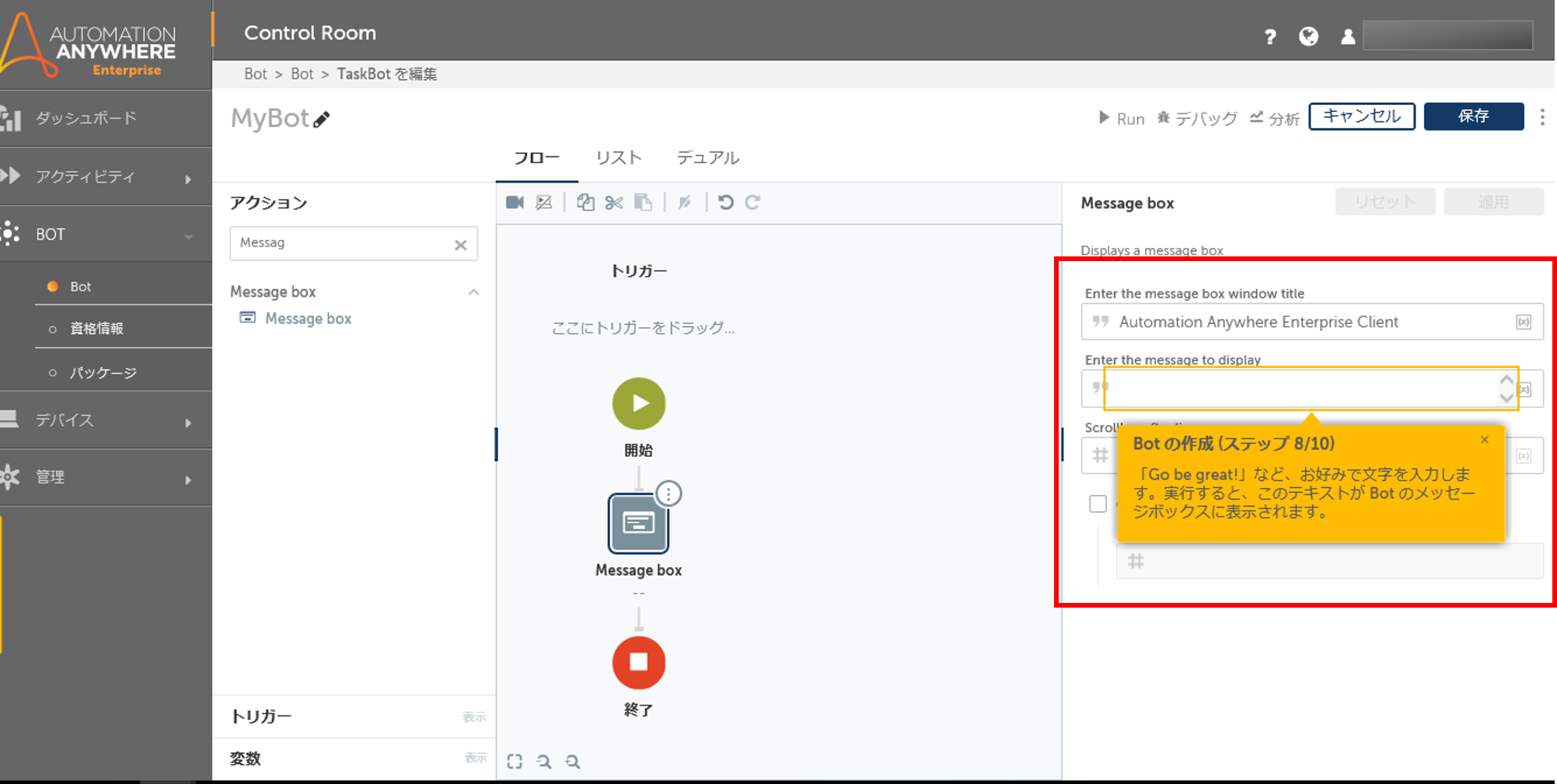Screen dimensions: 1557x784
Task: Toggle the disable action lightning icon
Action: (x=684, y=203)
